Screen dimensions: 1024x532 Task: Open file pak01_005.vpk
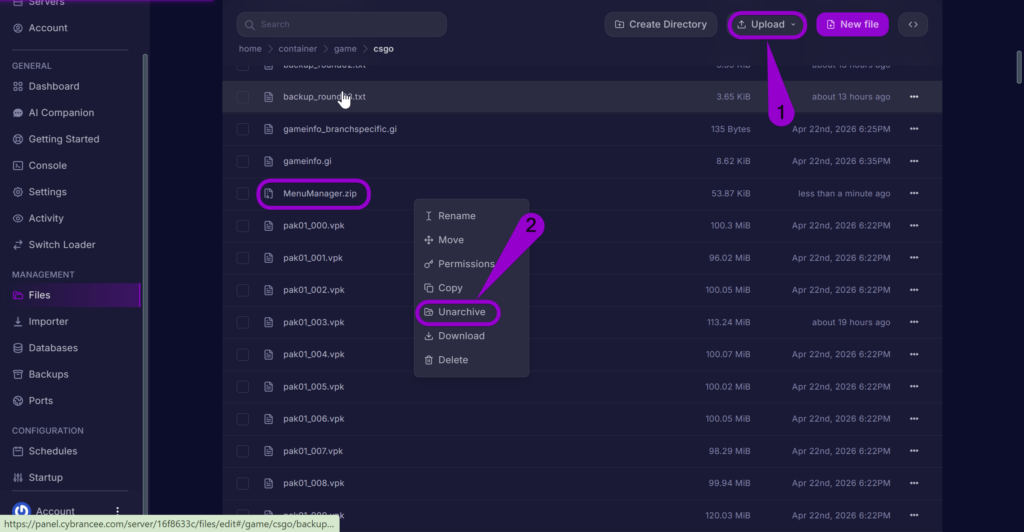tap(313, 387)
